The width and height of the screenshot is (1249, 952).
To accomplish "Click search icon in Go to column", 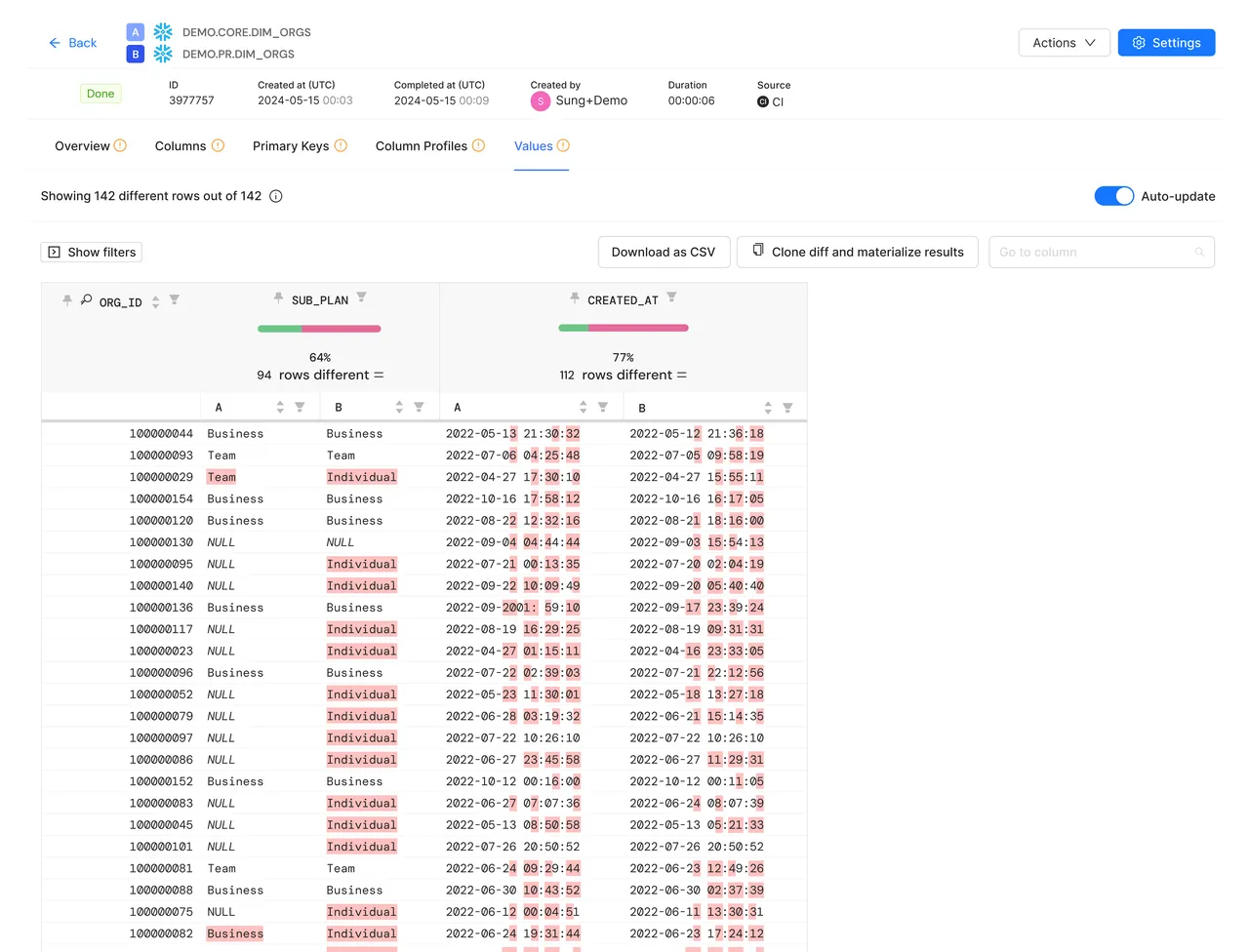I will (x=1199, y=252).
